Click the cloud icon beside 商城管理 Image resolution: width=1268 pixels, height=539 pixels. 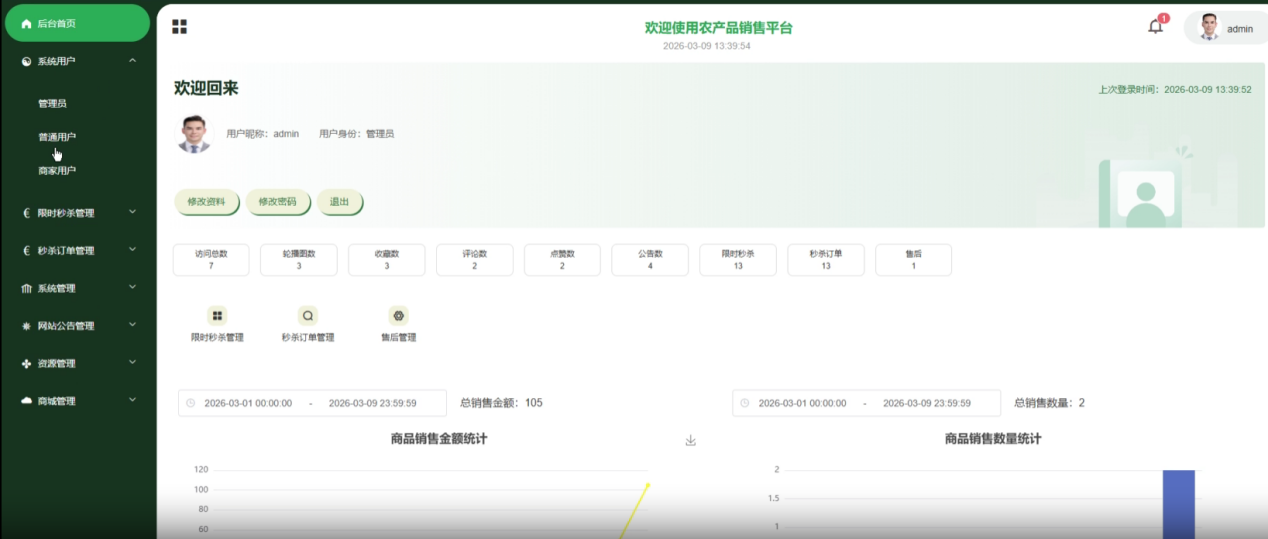click(26, 401)
